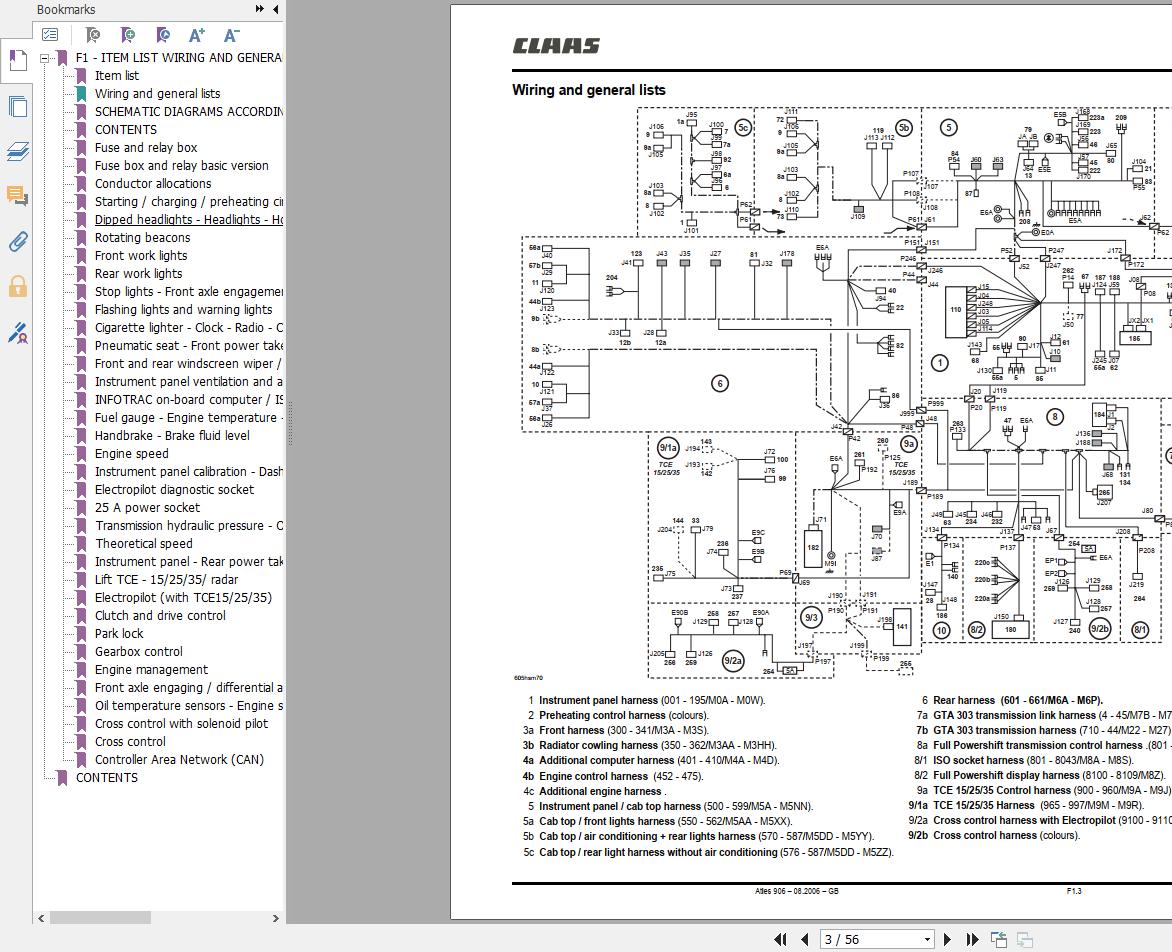1172x952 pixels.
Task: Open the Controller Area Network (CAN) bookmark
Action: 179,759
